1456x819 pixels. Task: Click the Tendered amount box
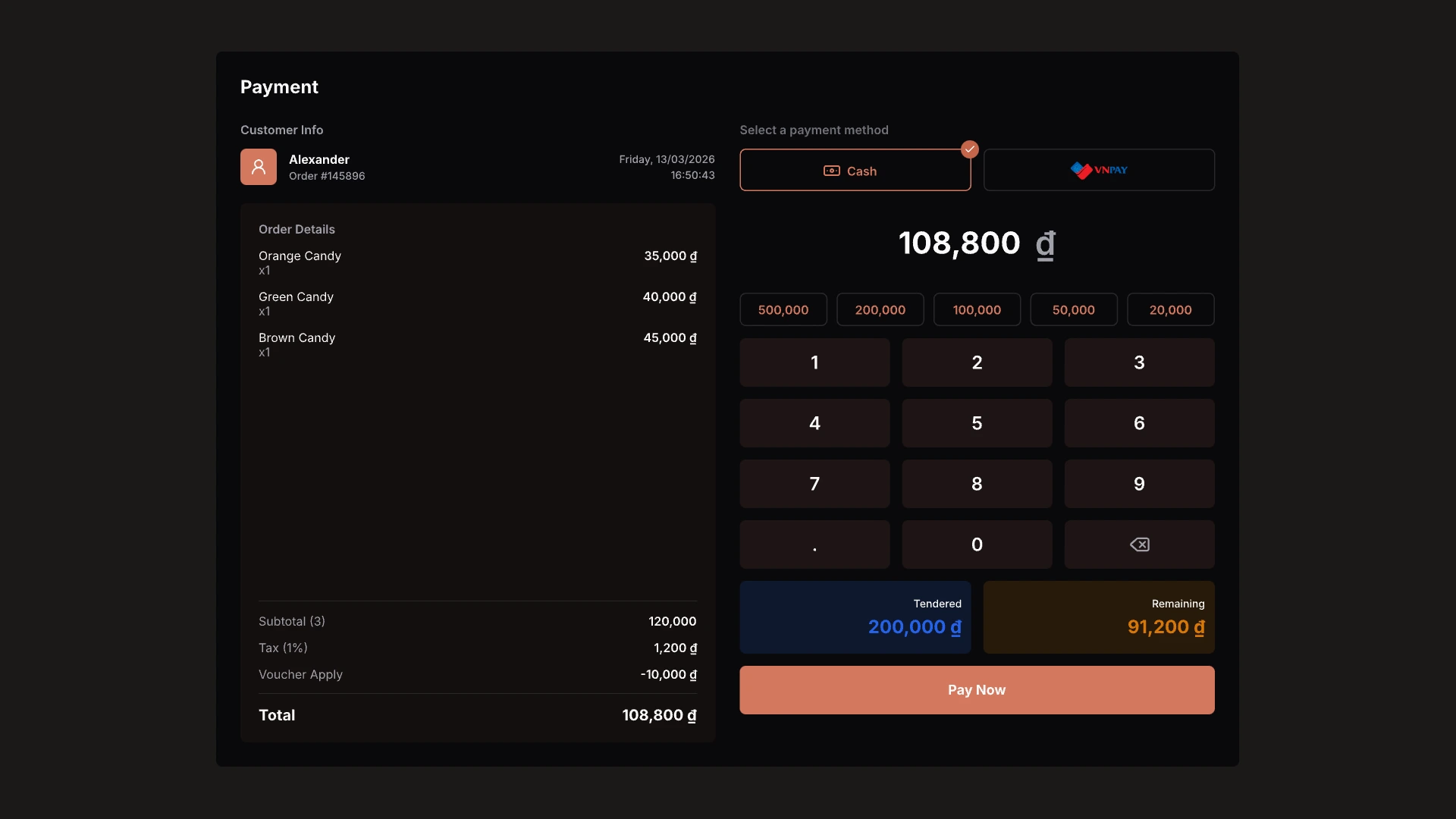[855, 617]
